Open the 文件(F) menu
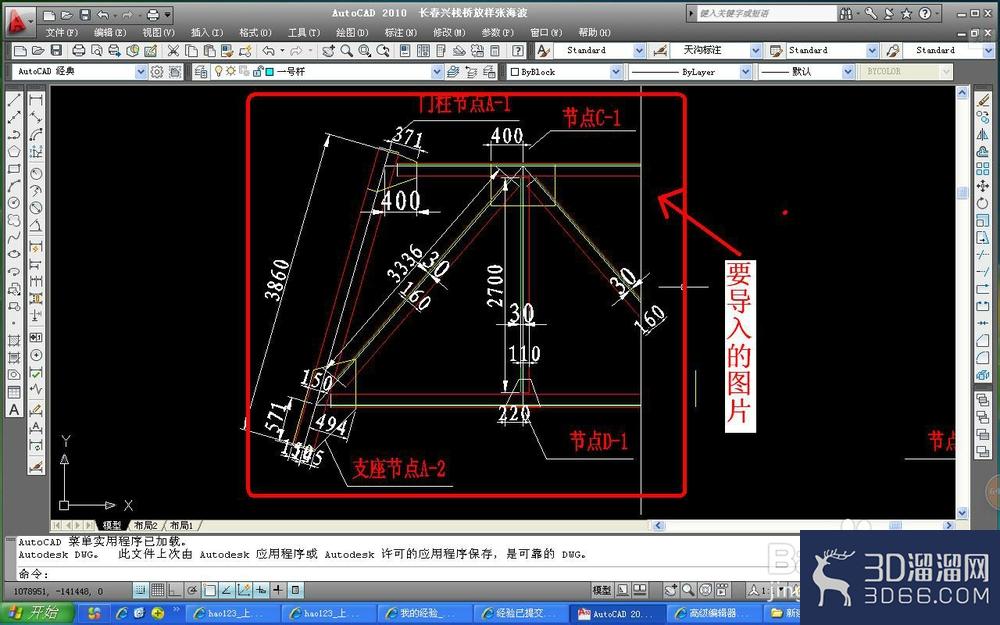This screenshot has height=625, width=1000. 62,33
